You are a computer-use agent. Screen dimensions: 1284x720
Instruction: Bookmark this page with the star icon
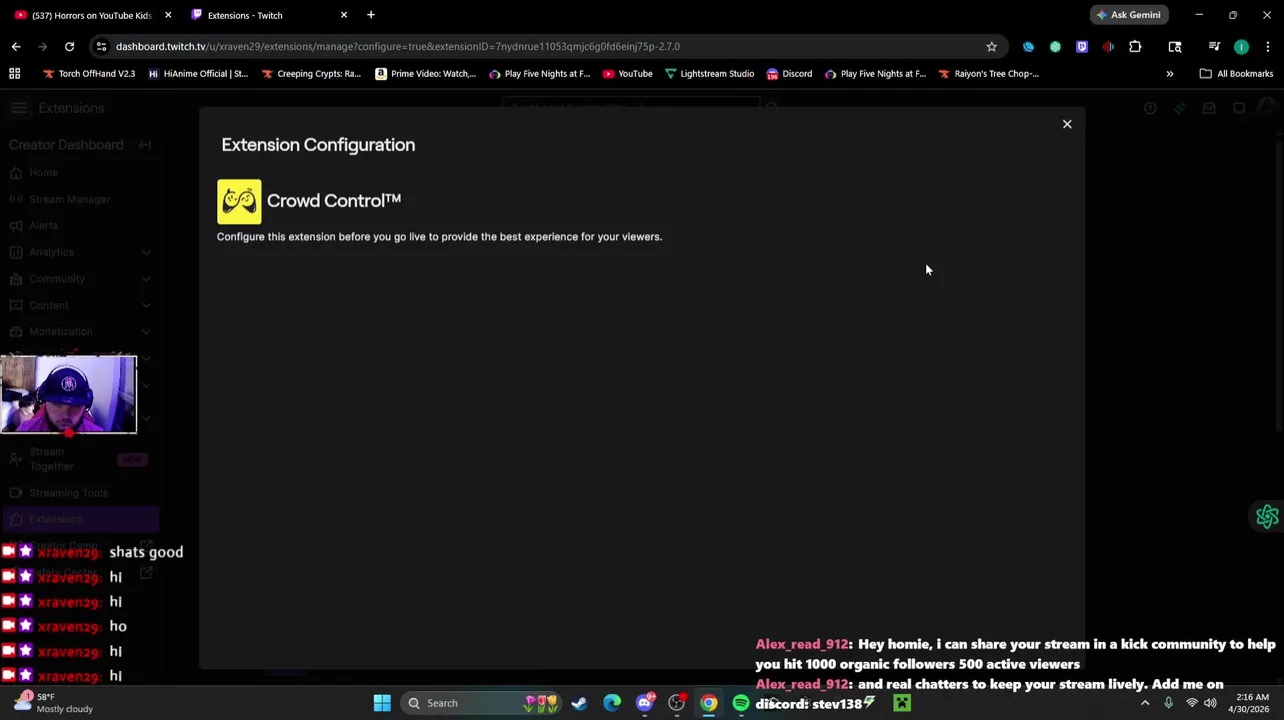[991, 46]
